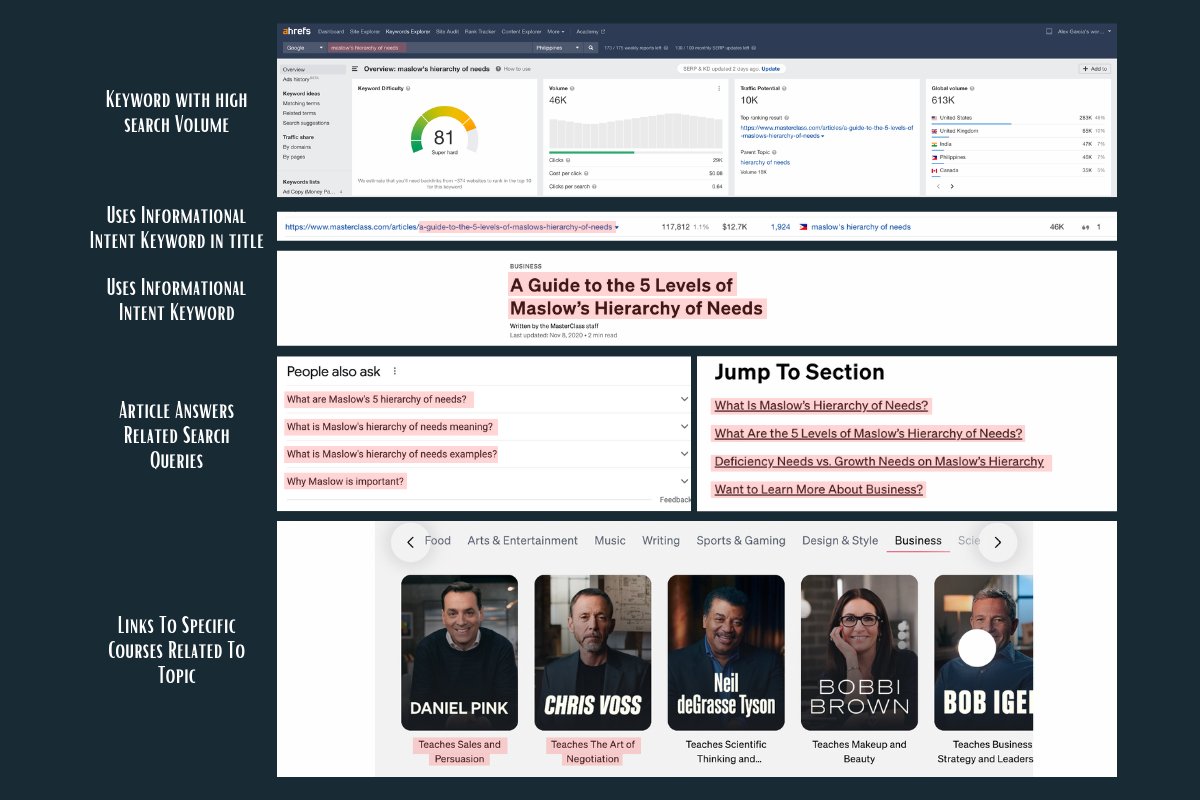
Task: Click the Traffic Potential info icon
Action: coord(784,88)
